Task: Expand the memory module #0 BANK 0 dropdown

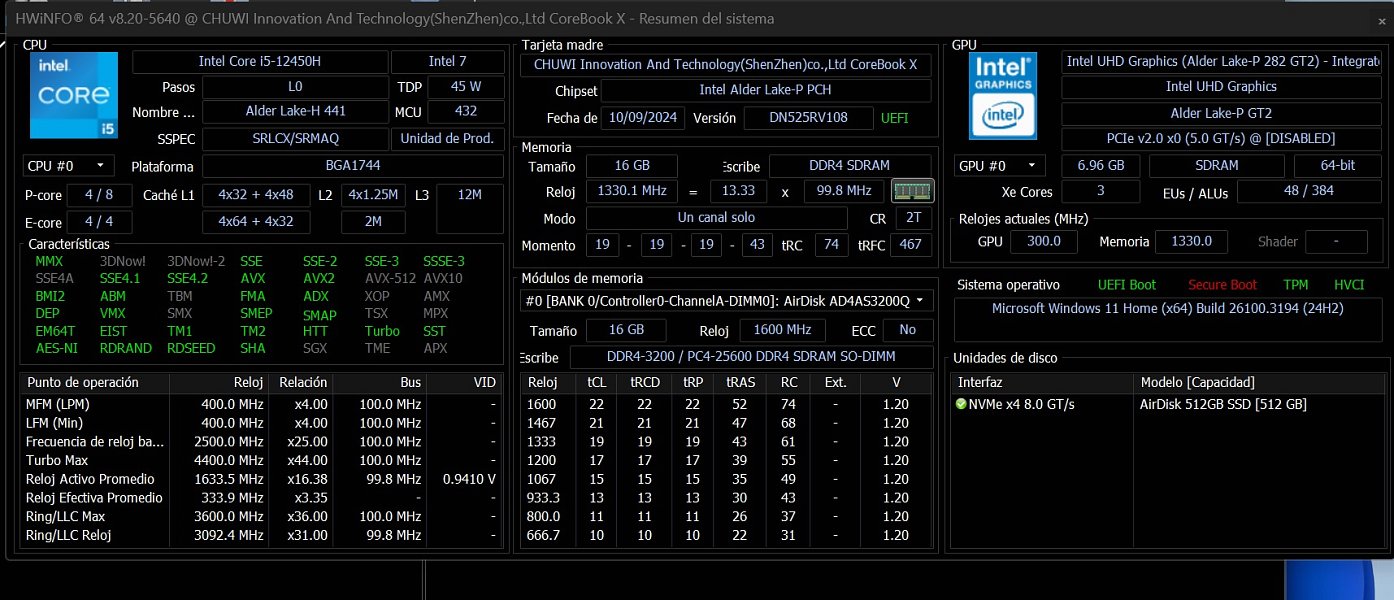Action: [727, 300]
